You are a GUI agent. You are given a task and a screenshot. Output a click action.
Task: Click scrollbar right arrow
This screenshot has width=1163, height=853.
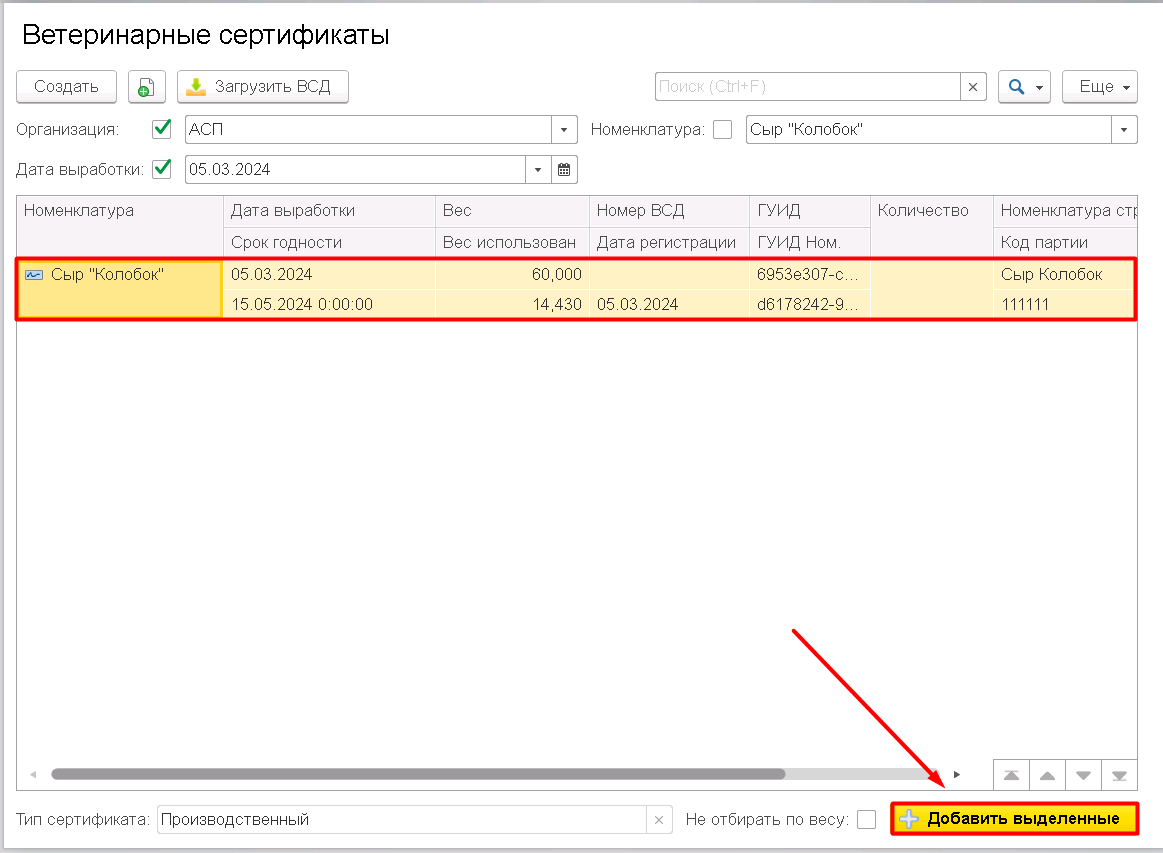(x=957, y=774)
